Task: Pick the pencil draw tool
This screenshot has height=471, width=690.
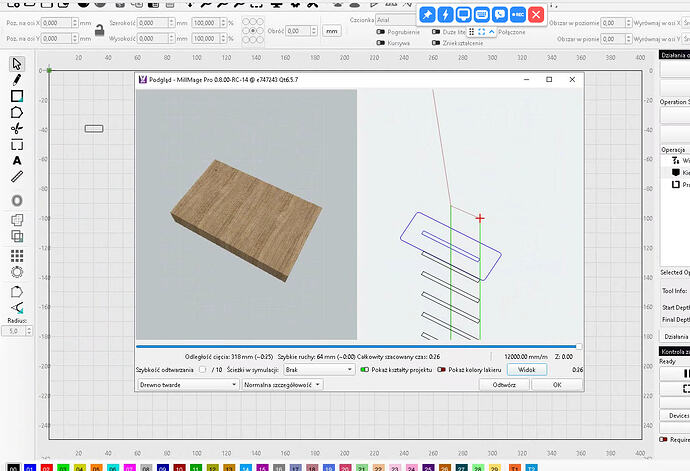Action: click(x=17, y=80)
